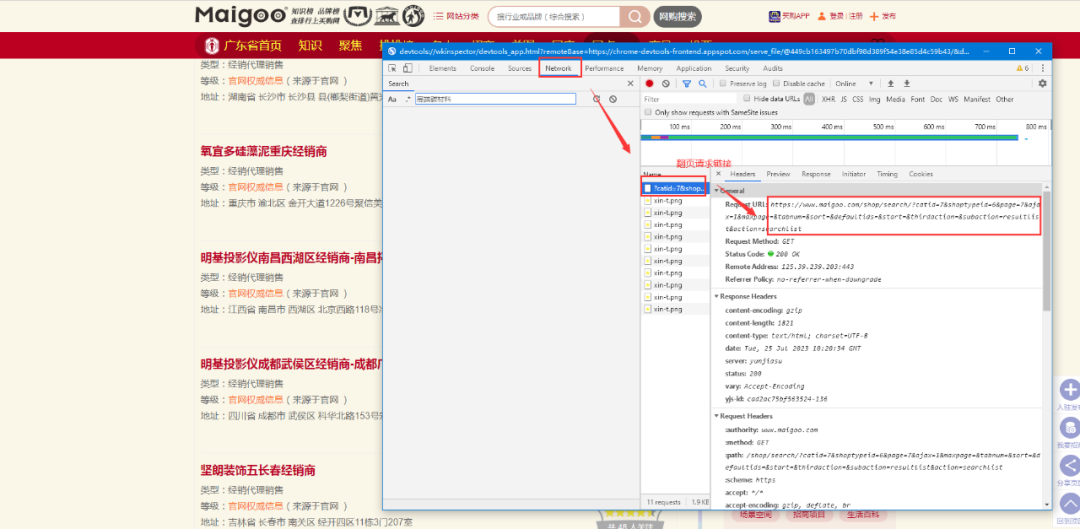Viewport: 1080px width, 529px height.
Task: Check Only show requests with SameSite issues
Action: point(647,112)
